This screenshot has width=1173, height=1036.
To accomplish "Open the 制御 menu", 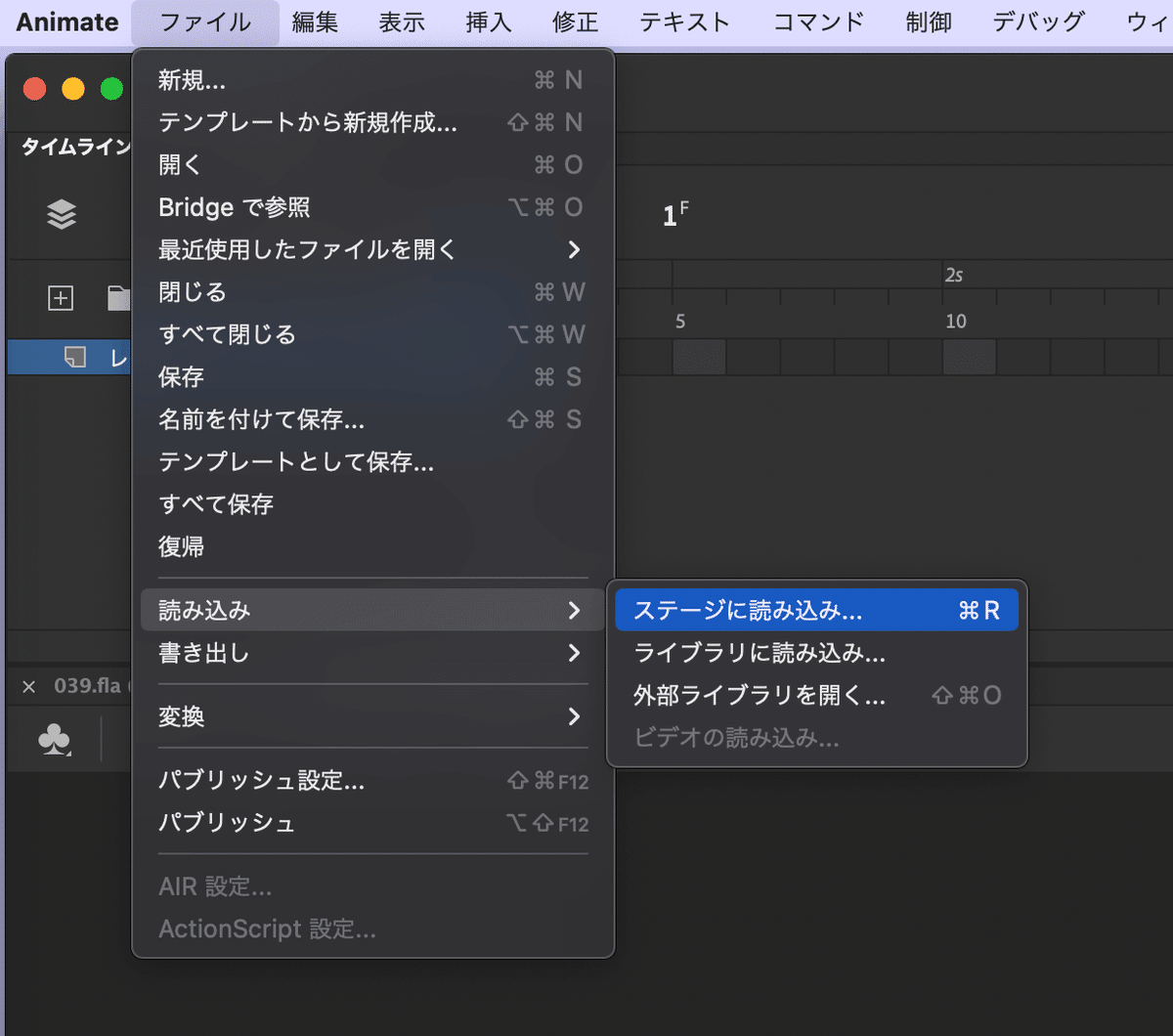I will (x=929, y=22).
